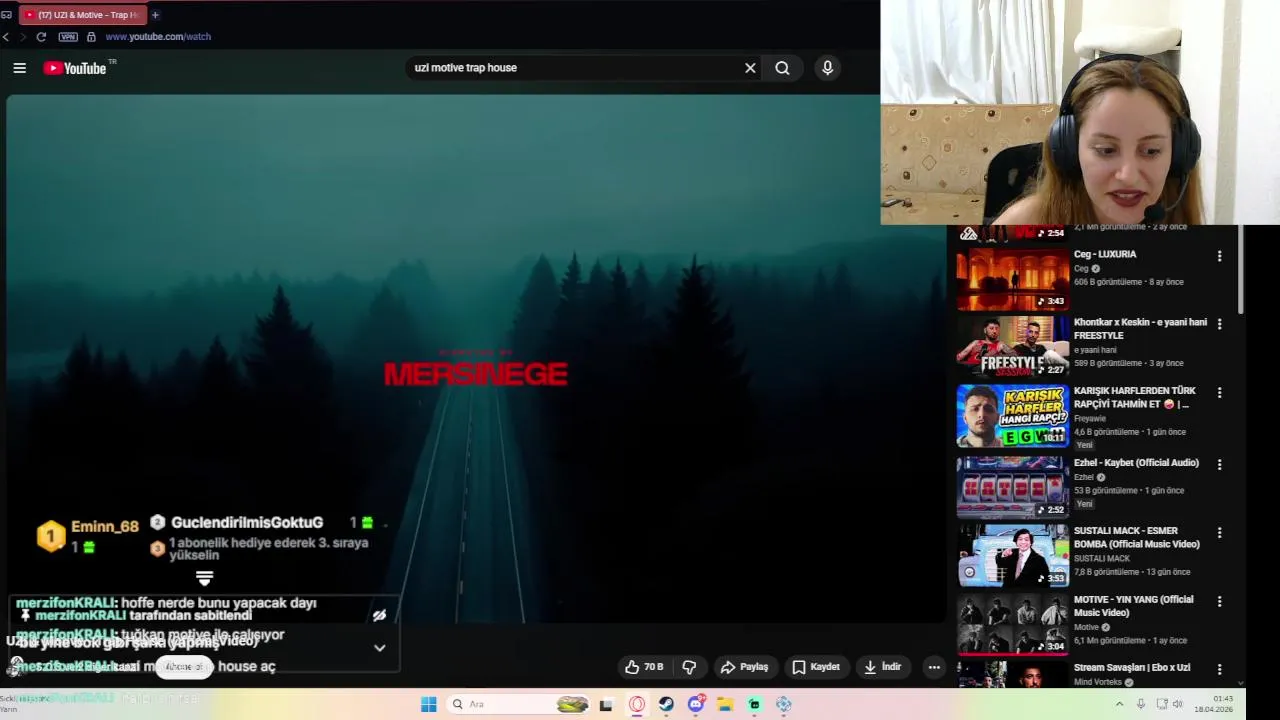Open Ceg - LUXURIA title link
Image resolution: width=1280 pixels, height=720 pixels.
point(1105,254)
